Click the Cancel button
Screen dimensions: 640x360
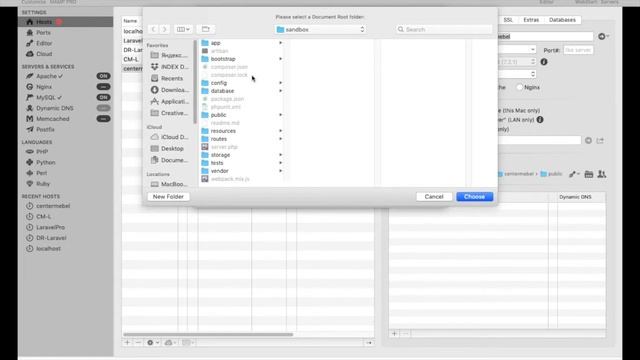point(434,197)
